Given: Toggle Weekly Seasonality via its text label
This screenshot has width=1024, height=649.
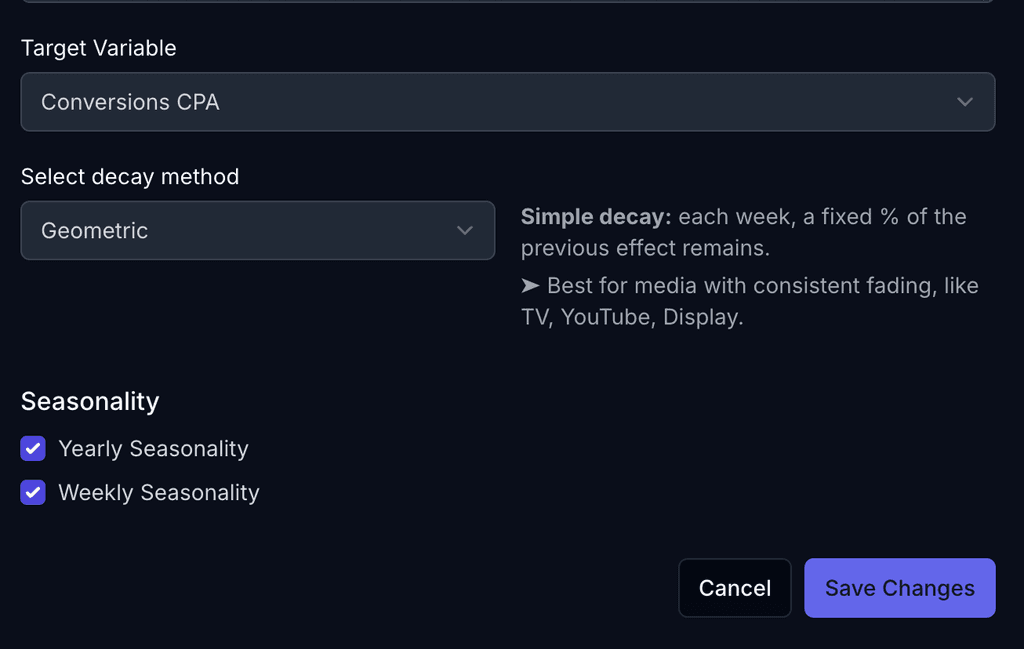Looking at the screenshot, I should tap(159, 492).
